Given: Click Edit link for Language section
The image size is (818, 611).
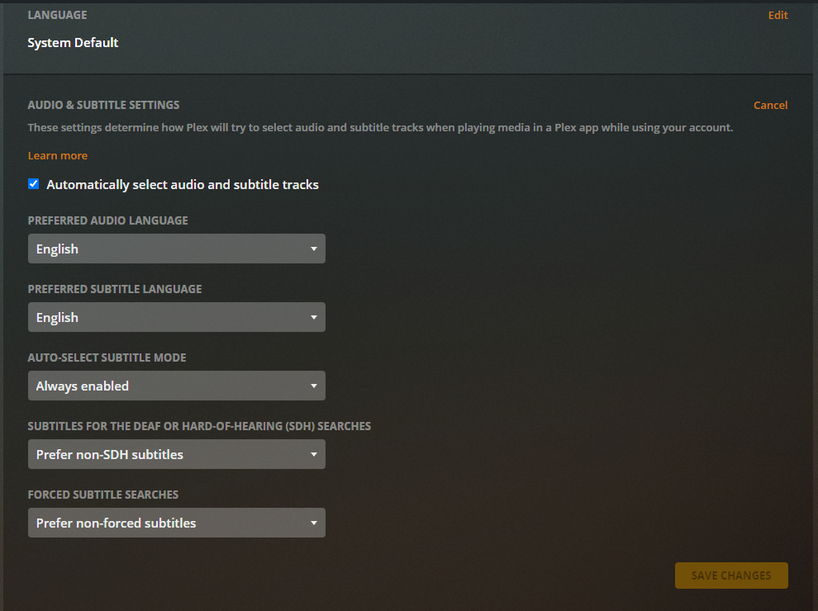Looking at the screenshot, I should coord(777,15).
